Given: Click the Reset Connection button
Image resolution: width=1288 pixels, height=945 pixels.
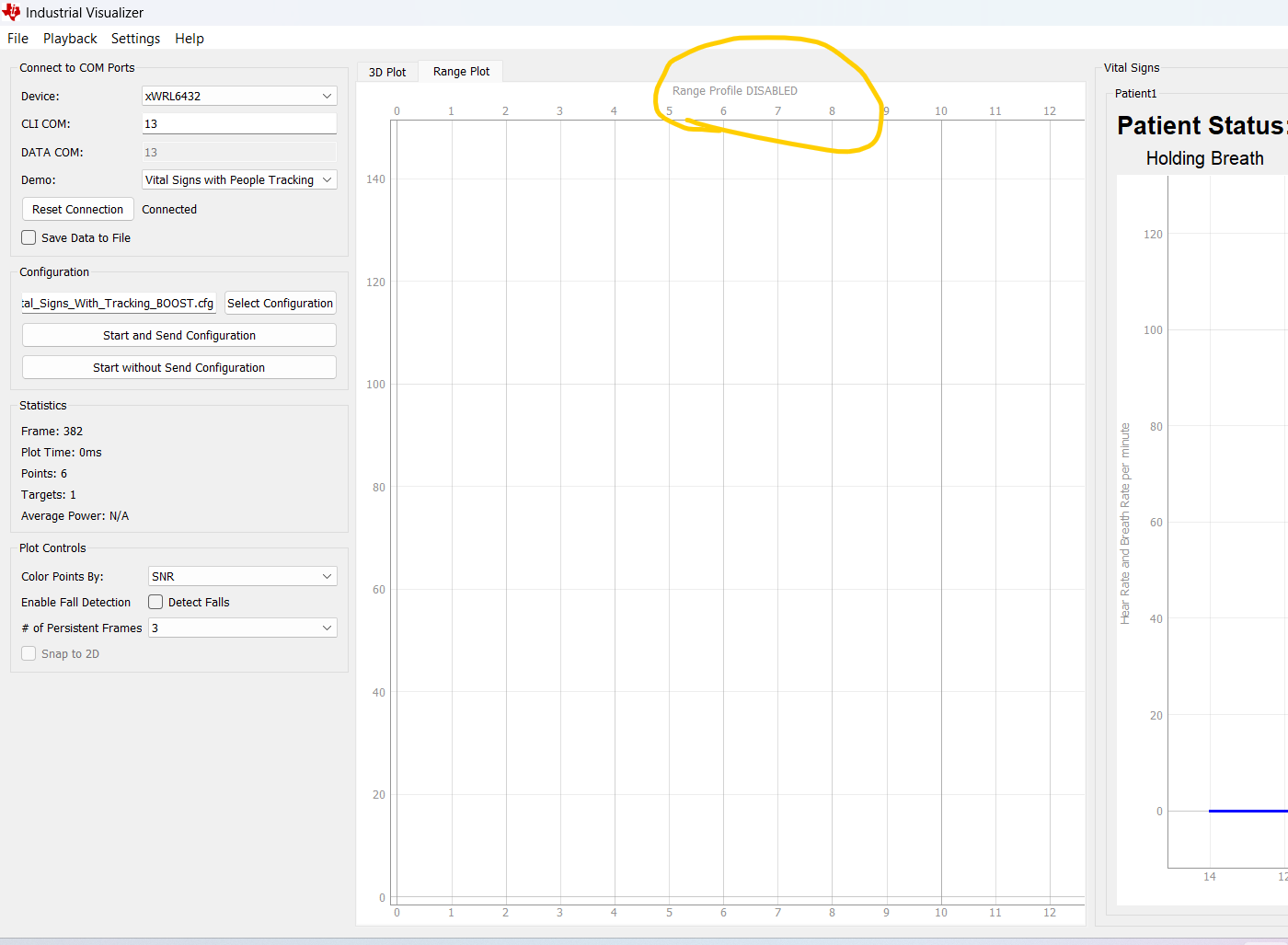Looking at the screenshot, I should [78, 209].
